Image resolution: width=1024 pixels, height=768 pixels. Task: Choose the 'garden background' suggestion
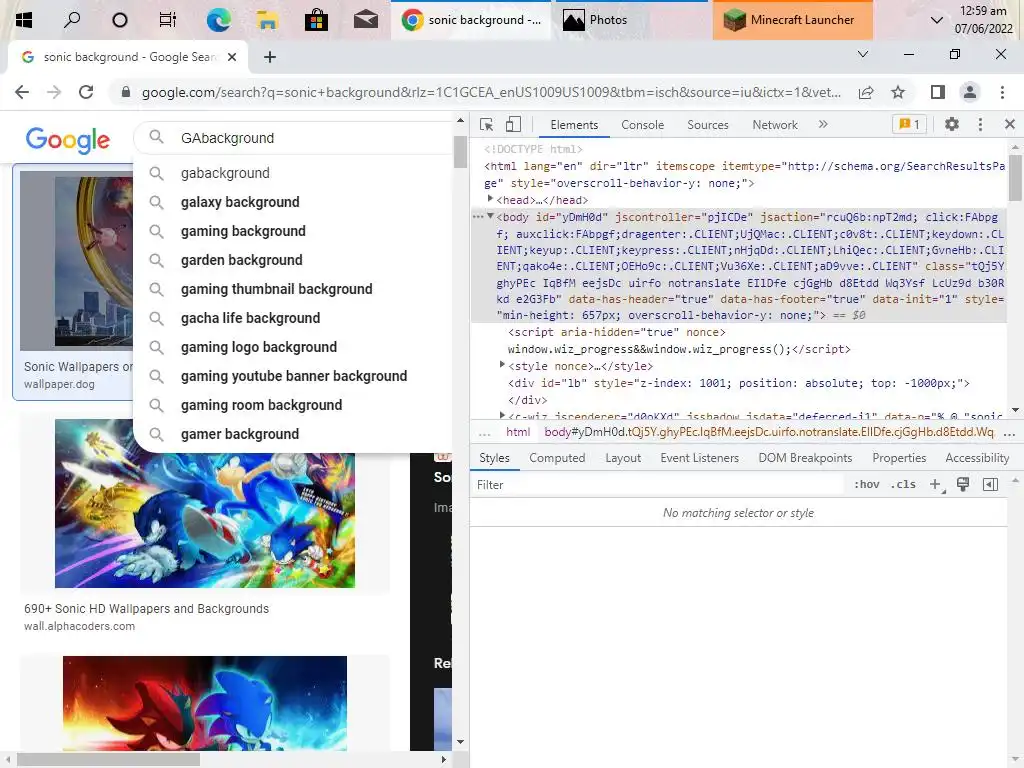(293, 260)
